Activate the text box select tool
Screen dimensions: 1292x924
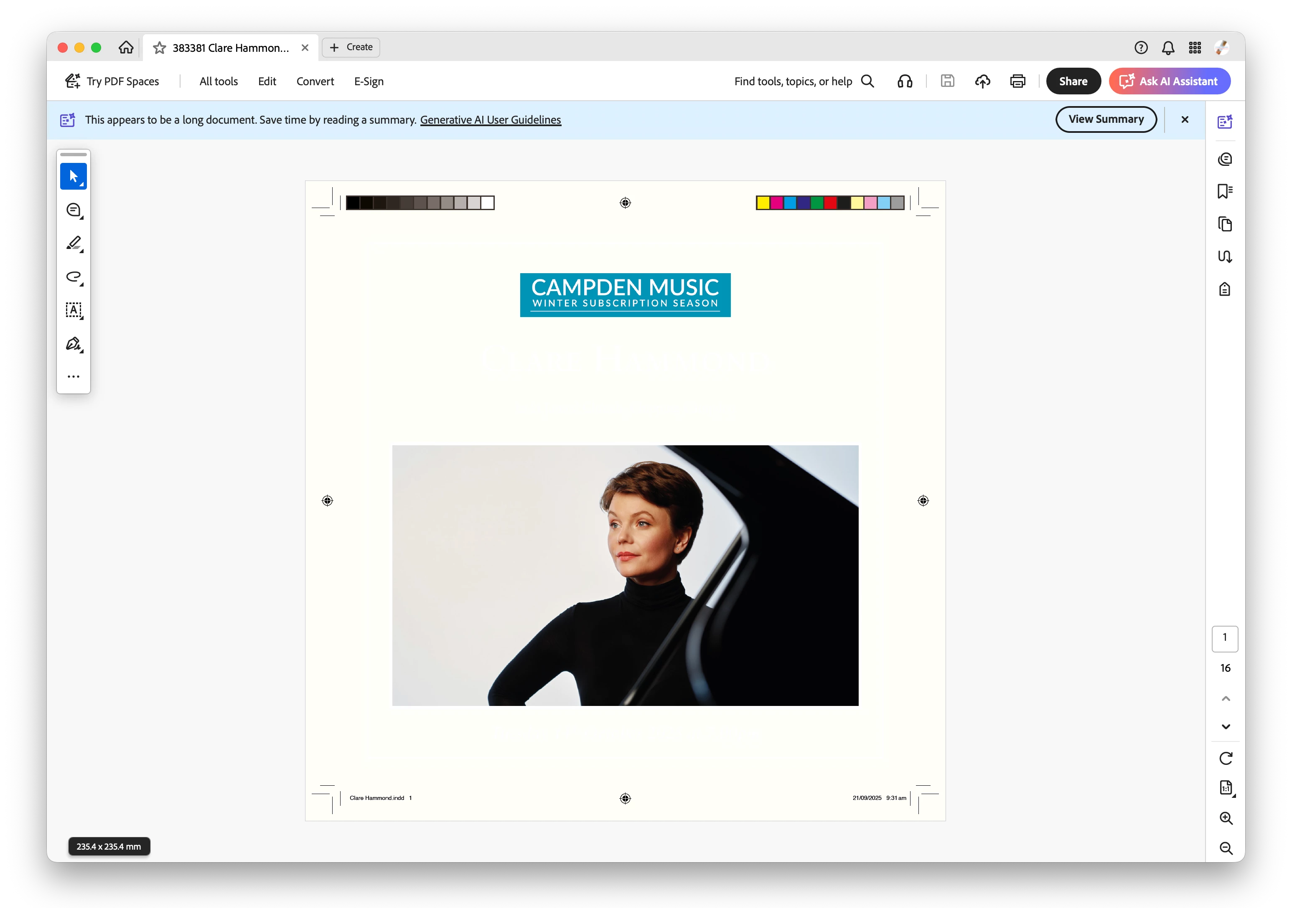click(x=74, y=310)
